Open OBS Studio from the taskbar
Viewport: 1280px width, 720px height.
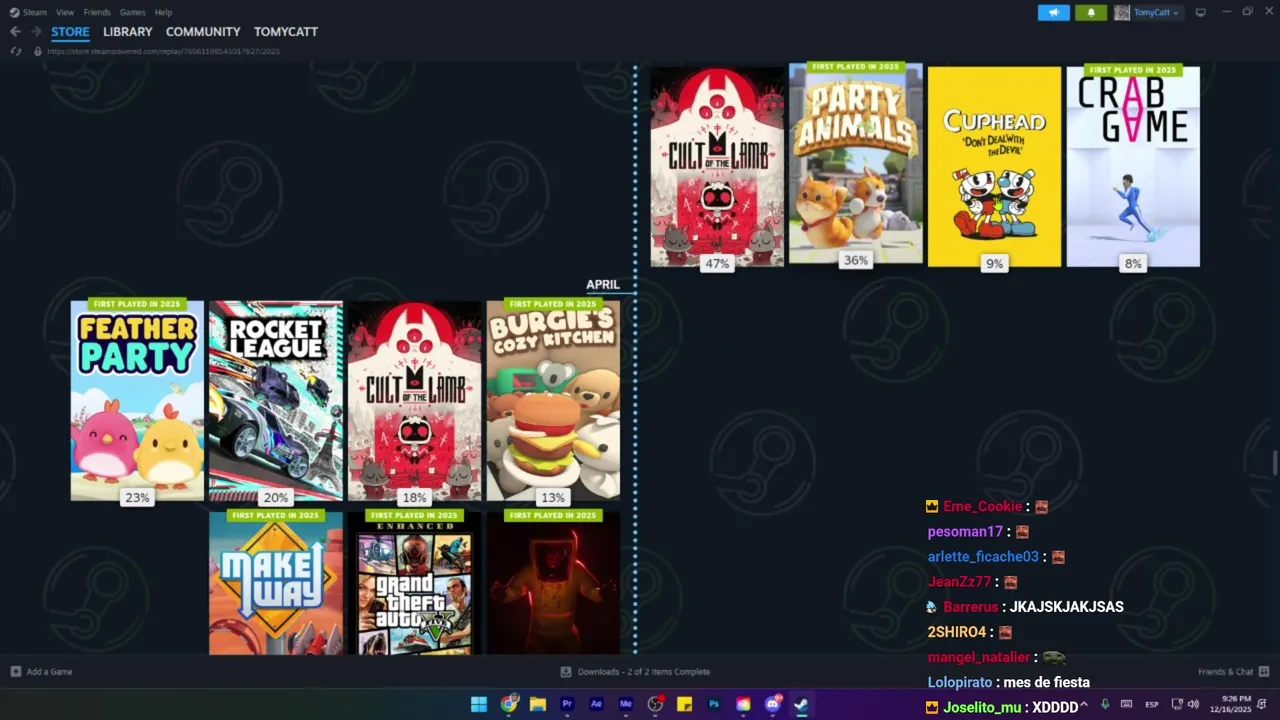655,704
